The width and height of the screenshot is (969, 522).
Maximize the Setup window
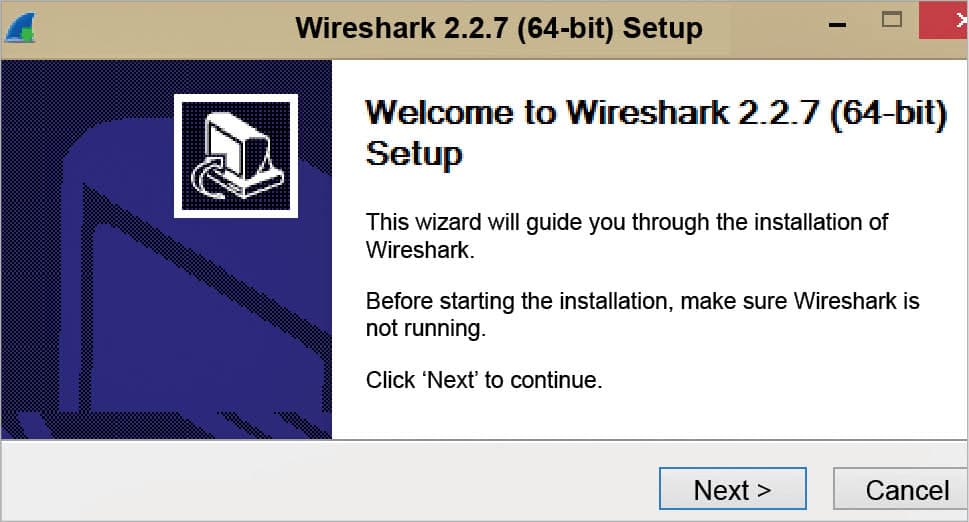click(x=892, y=19)
